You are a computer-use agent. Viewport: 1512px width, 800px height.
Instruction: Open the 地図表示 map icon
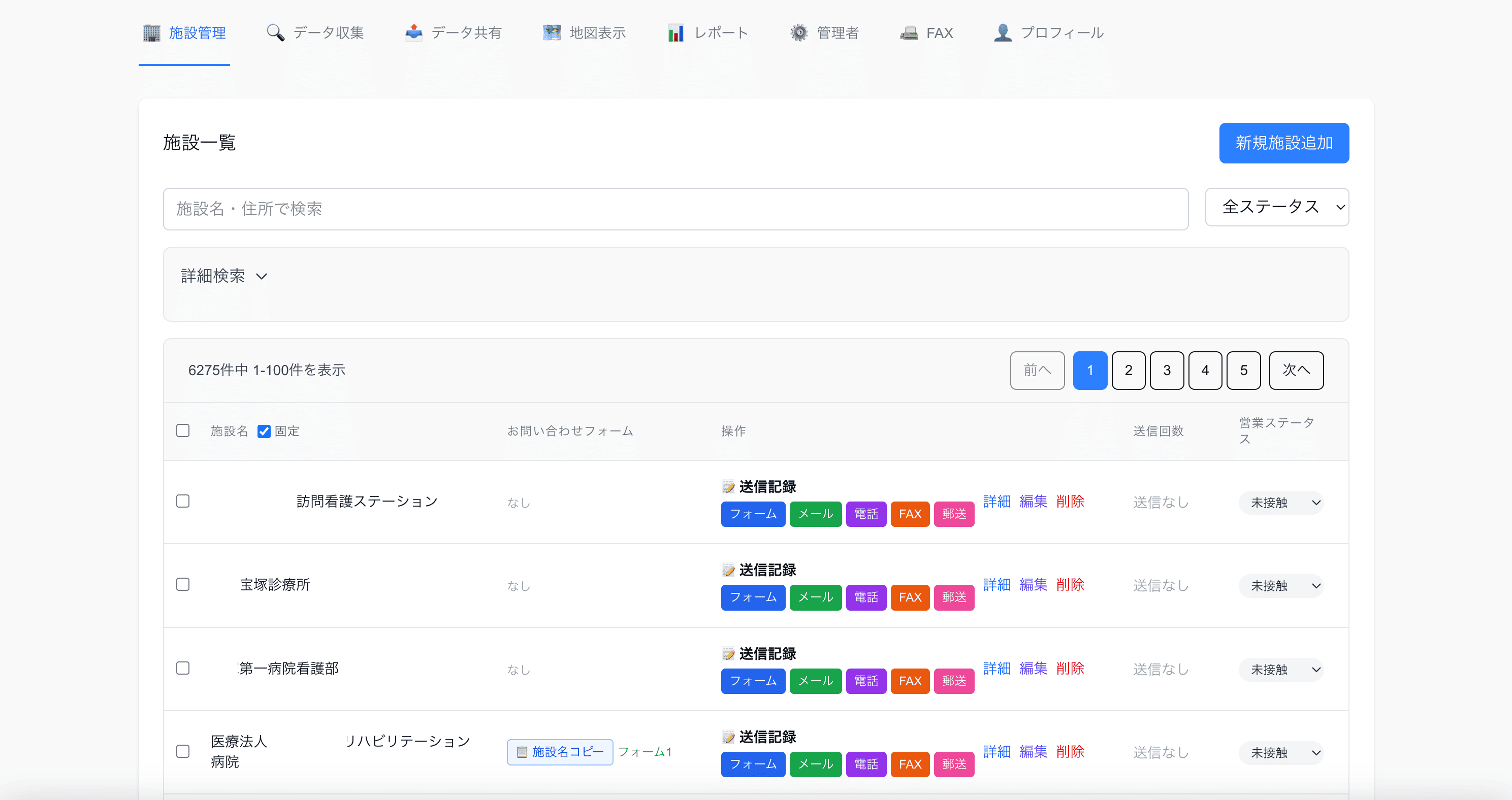551,33
